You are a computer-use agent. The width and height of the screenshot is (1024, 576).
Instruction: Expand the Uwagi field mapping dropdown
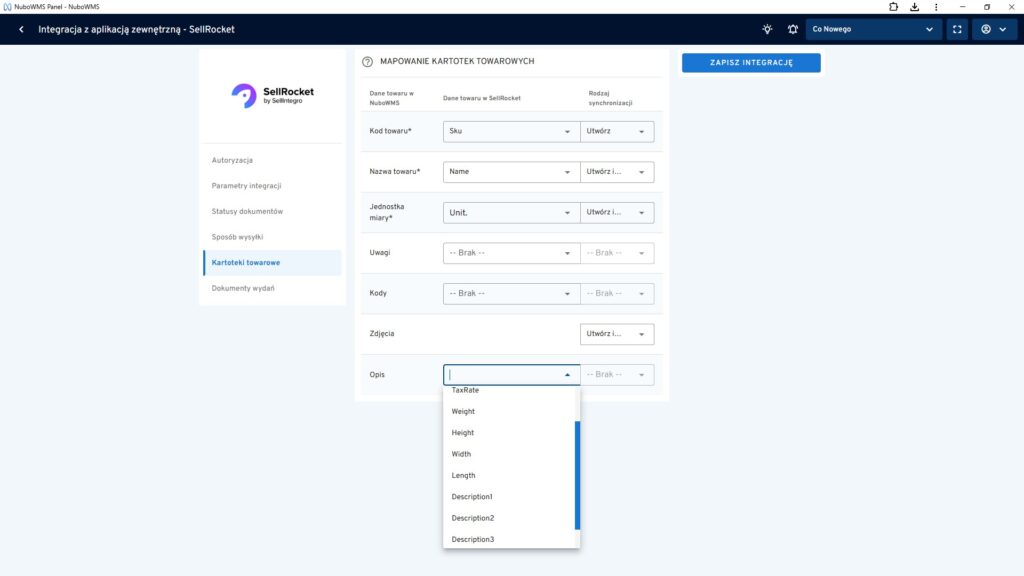click(x=510, y=253)
